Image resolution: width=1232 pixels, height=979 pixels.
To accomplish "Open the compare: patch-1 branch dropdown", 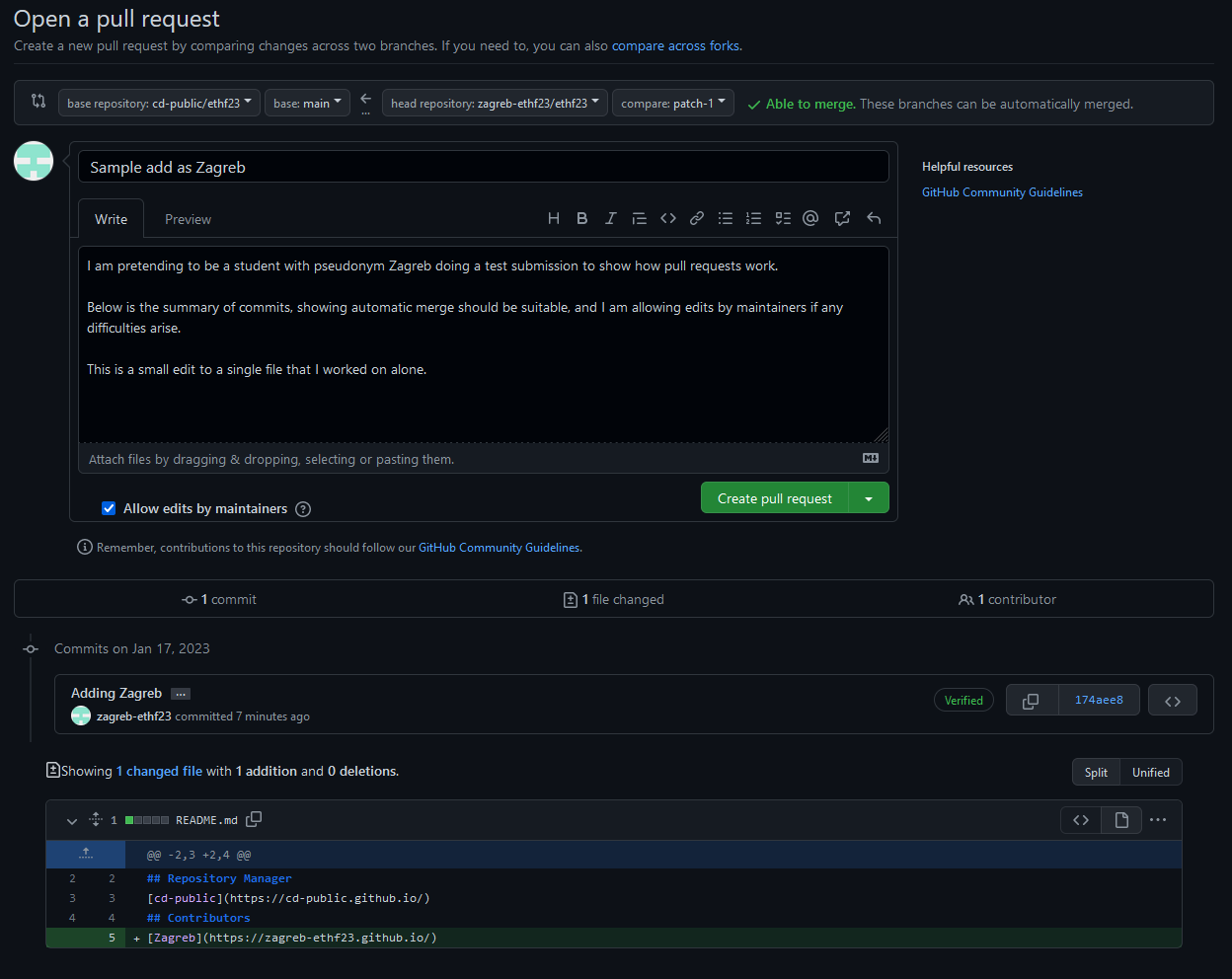I will coord(672,103).
